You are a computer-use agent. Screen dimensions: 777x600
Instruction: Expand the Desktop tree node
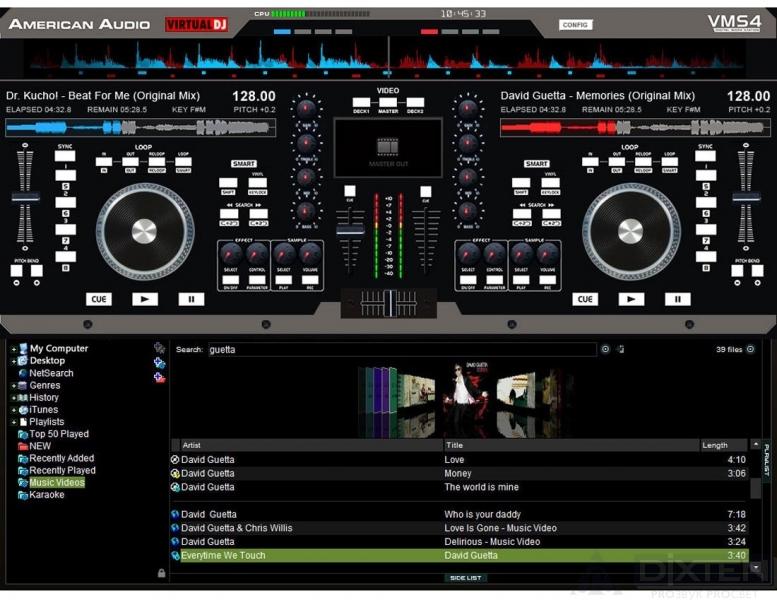(x=14, y=361)
